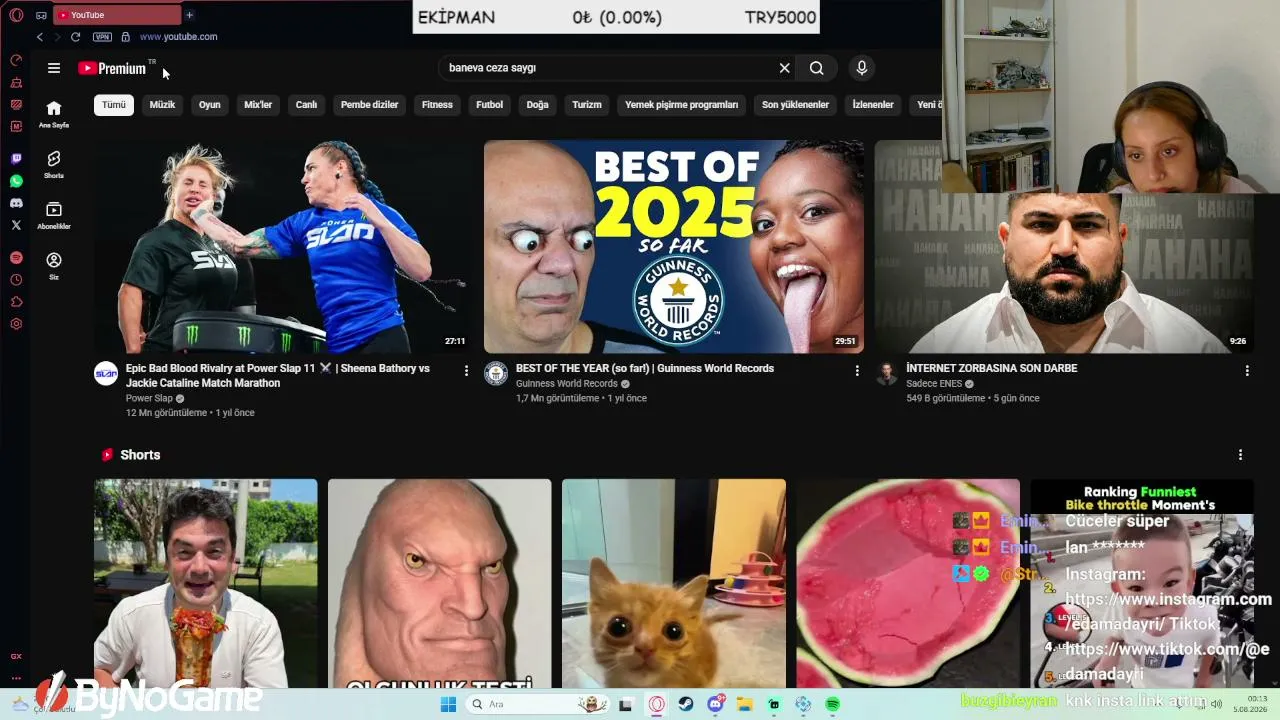Open Opera sidebar settings gear

(x=16, y=324)
